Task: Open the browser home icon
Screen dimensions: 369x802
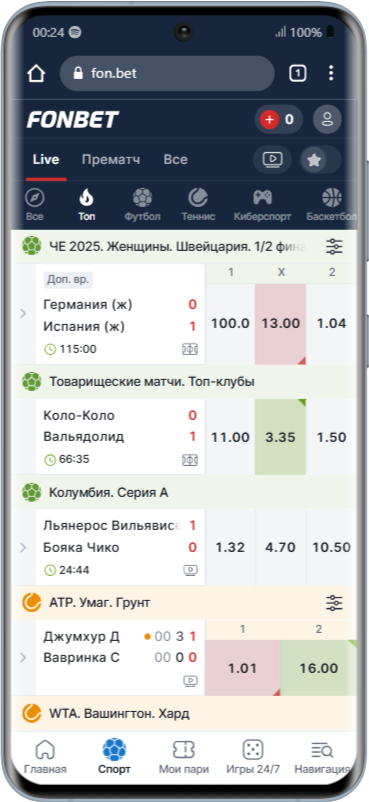Action: click(x=36, y=74)
